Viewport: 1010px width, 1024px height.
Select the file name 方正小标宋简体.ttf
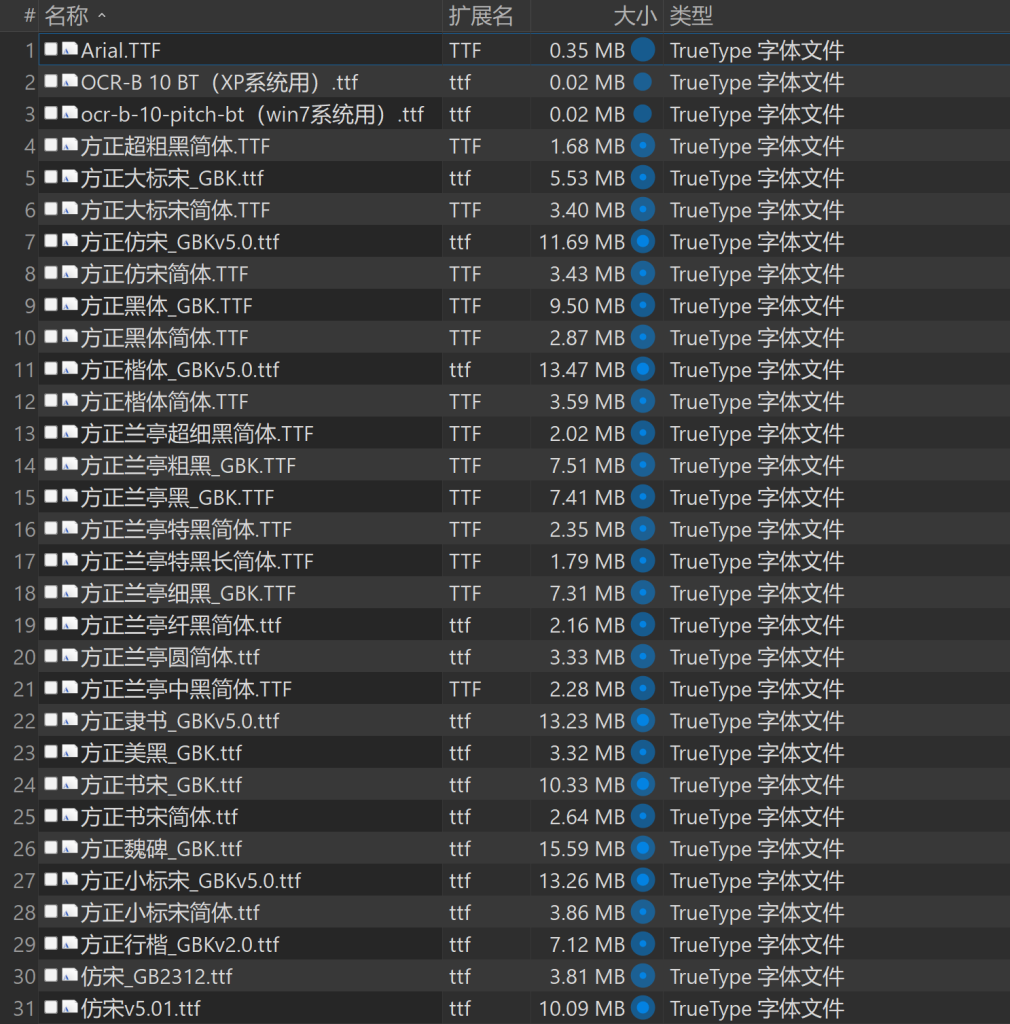click(x=170, y=912)
